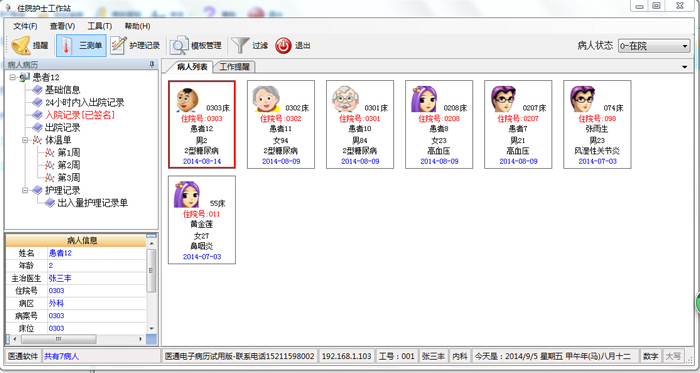Click the 病人信息 vertical scrollbar thumb

pyautogui.click(x=151, y=271)
